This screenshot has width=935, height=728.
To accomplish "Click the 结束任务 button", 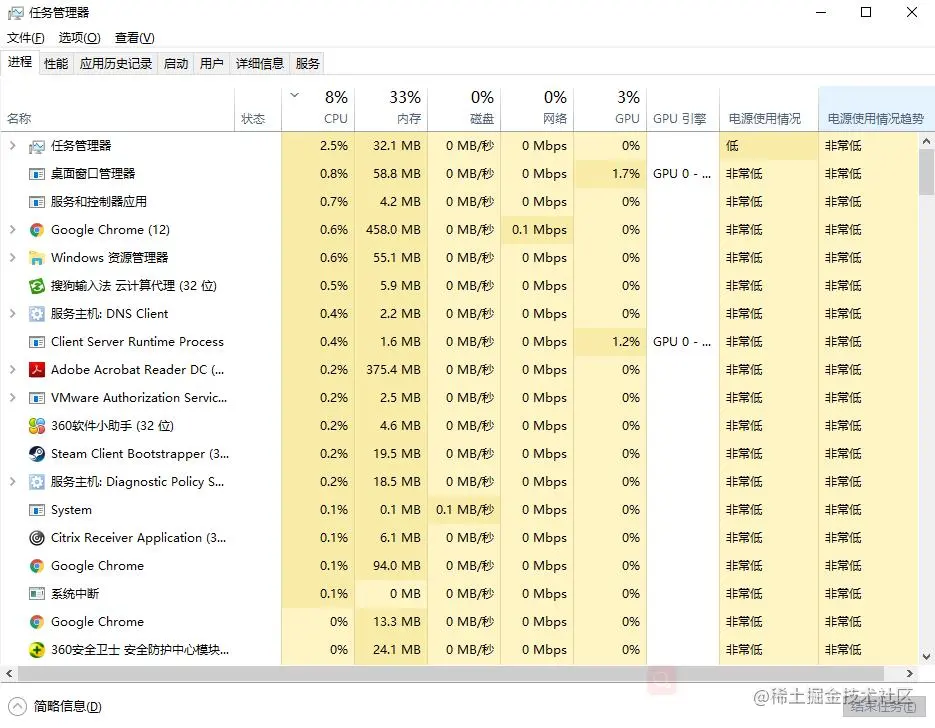I will tap(883, 707).
